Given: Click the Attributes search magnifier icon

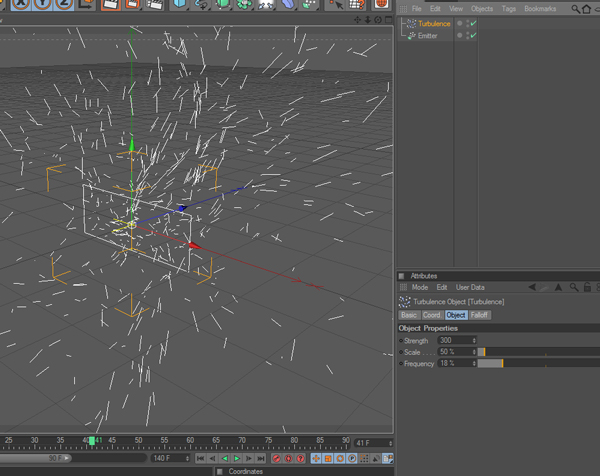Looking at the screenshot, I should [573, 288].
